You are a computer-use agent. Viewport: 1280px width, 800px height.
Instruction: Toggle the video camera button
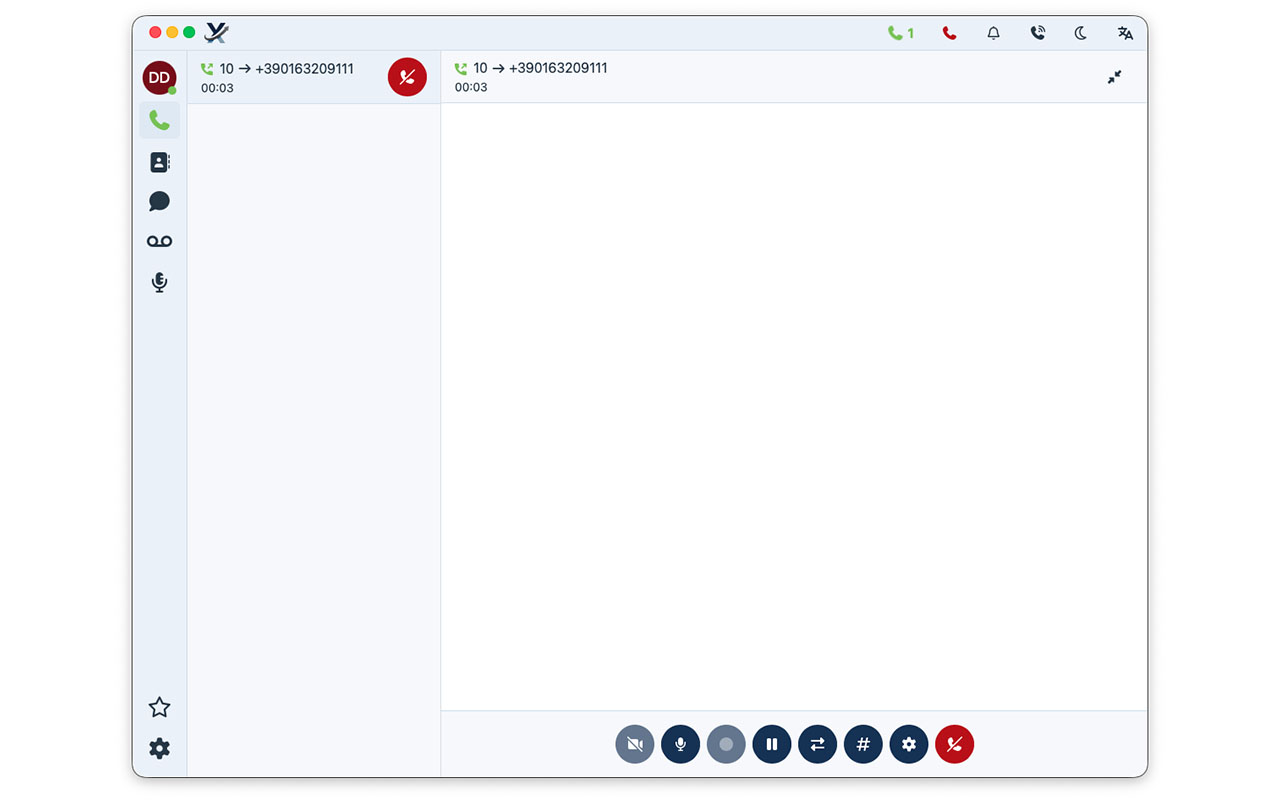click(x=635, y=744)
